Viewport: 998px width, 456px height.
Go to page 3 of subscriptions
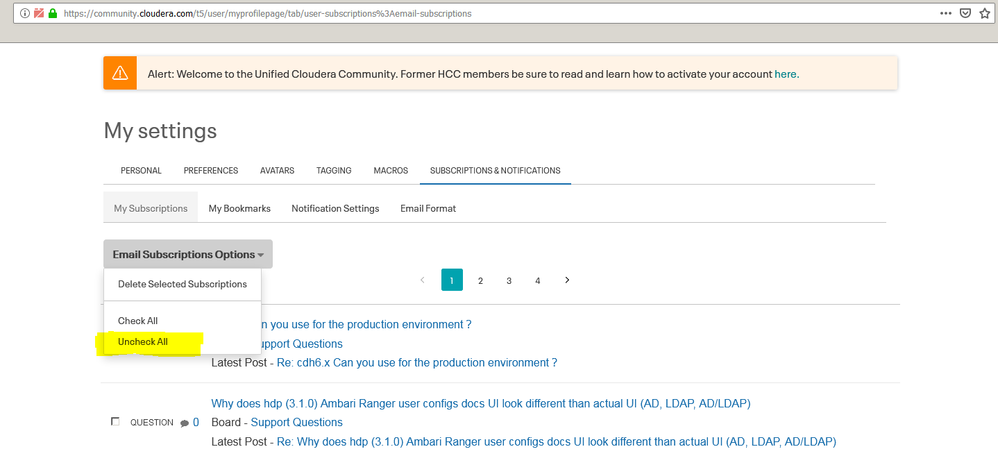tap(509, 280)
